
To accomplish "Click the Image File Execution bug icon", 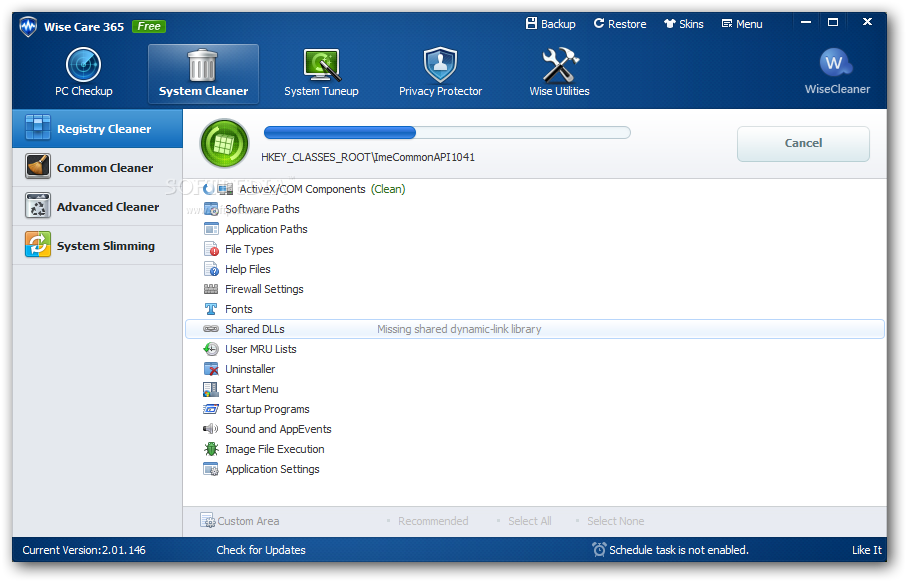I will [211, 449].
